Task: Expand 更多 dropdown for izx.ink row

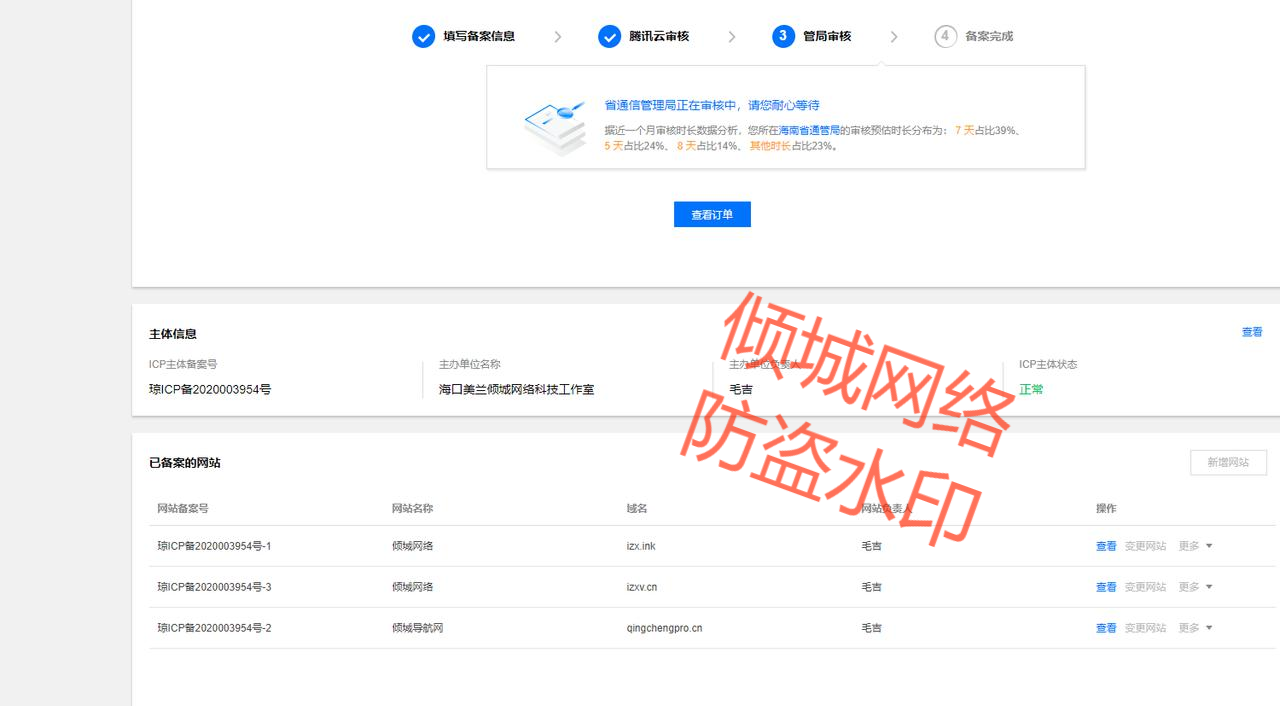Action: [1195, 547]
